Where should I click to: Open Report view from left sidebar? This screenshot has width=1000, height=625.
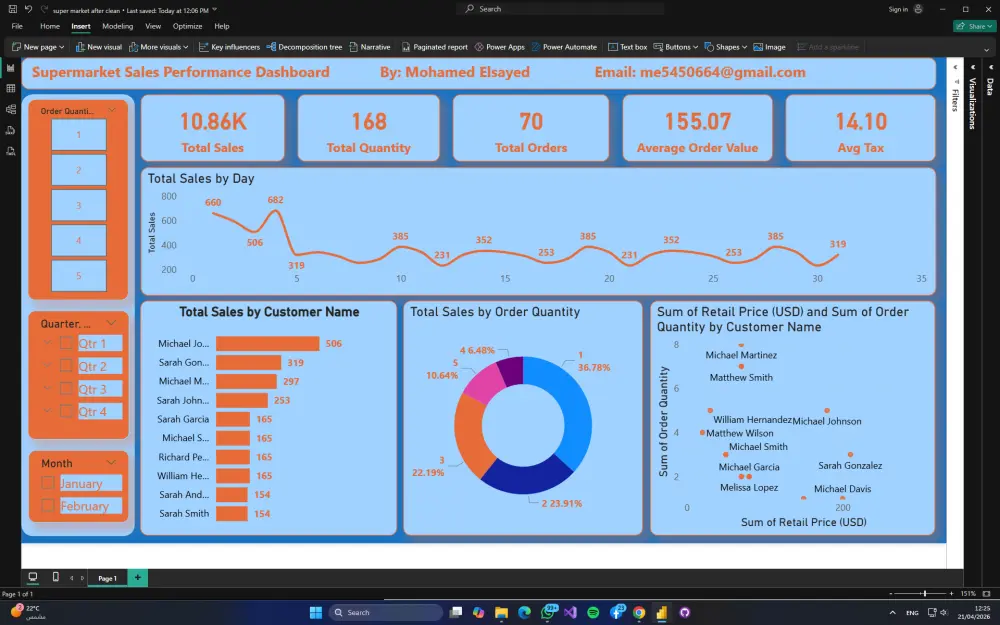(11, 68)
